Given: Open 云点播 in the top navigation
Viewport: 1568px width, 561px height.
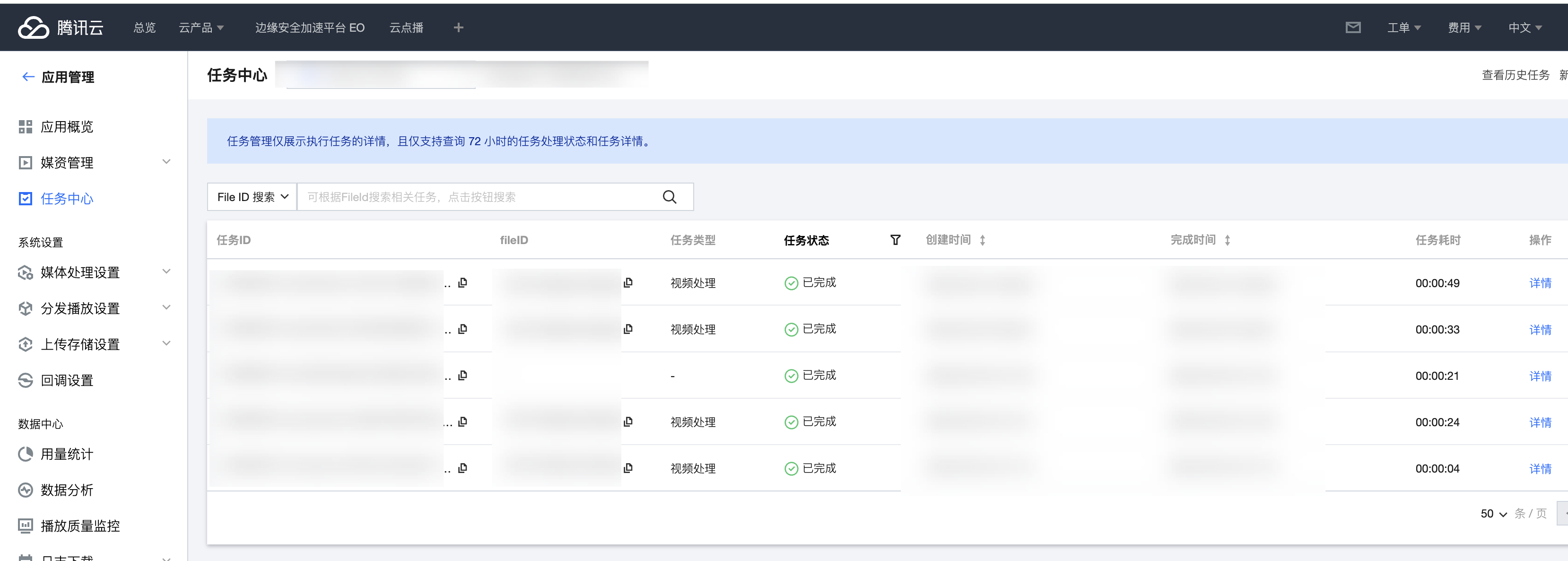Looking at the screenshot, I should coord(406,27).
